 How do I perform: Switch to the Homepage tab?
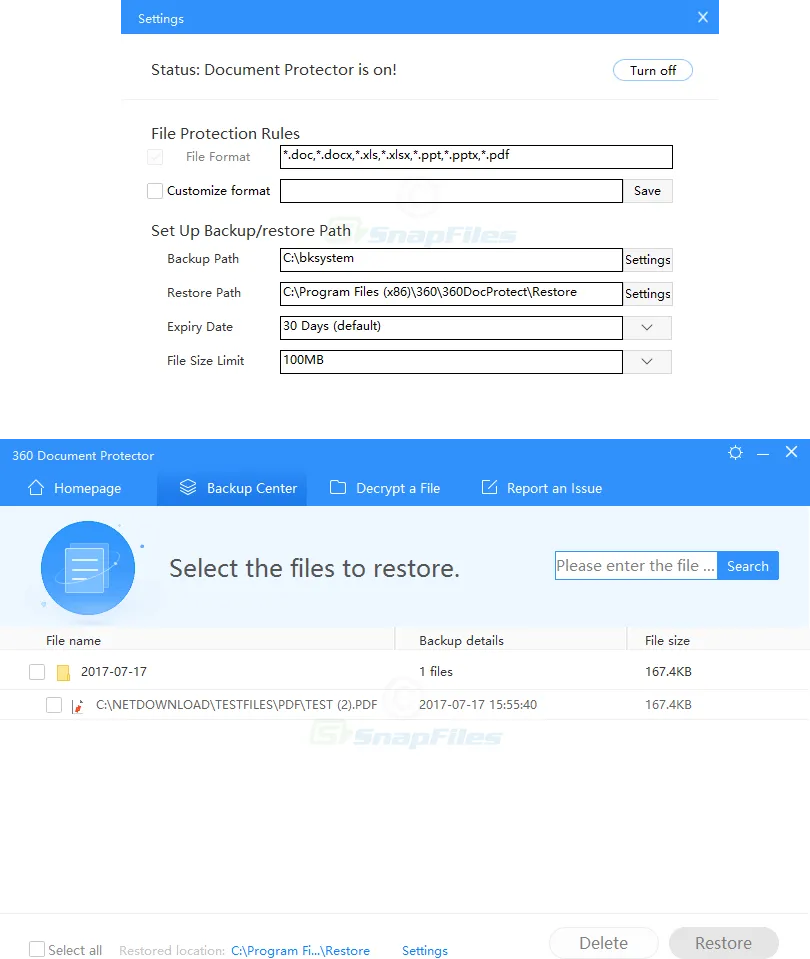(x=75, y=488)
